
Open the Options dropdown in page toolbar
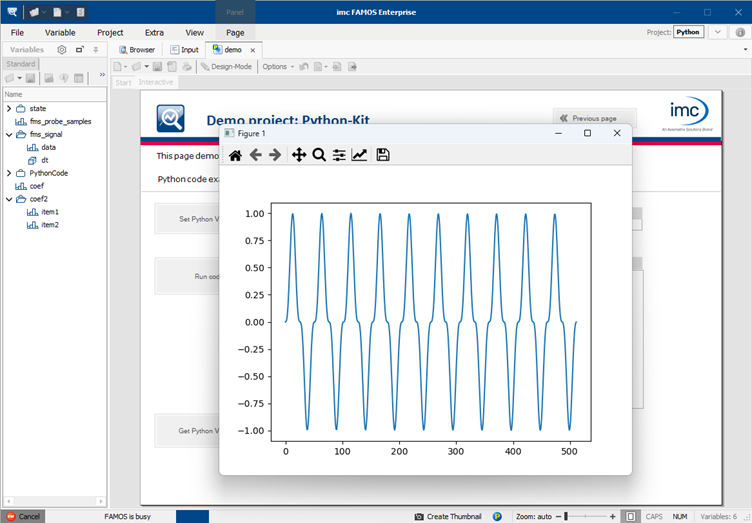277,67
